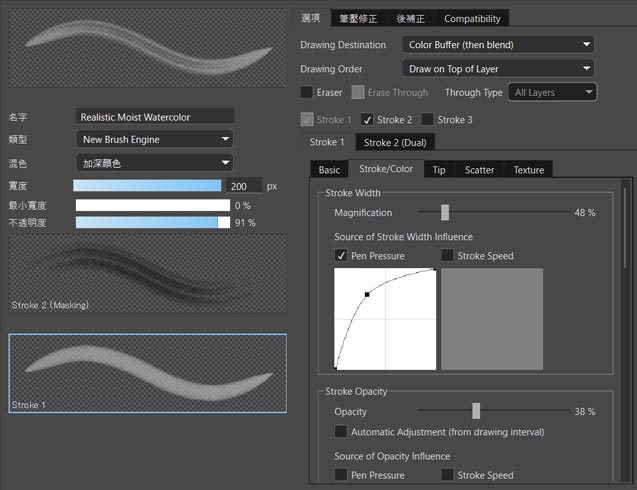Image resolution: width=637 pixels, height=490 pixels.
Task: Expand the Through Type All Layers dropdown
Action: pos(552,92)
